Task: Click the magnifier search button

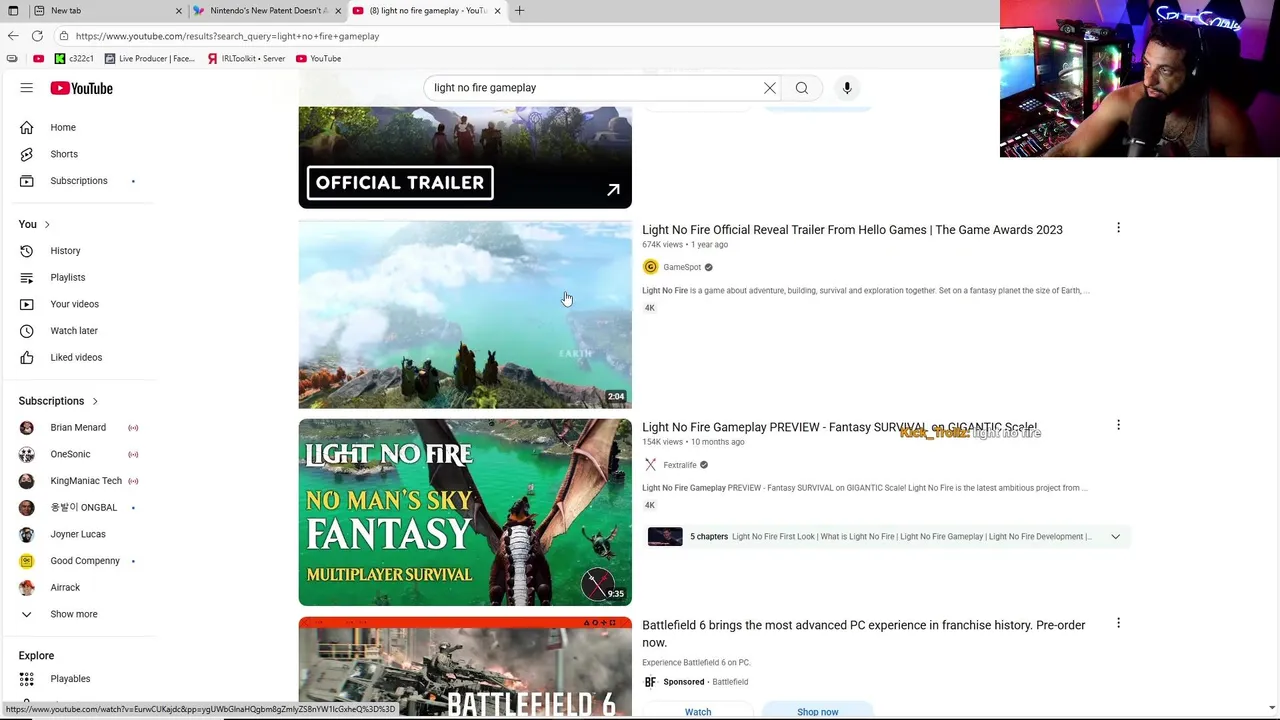Action: point(802,88)
